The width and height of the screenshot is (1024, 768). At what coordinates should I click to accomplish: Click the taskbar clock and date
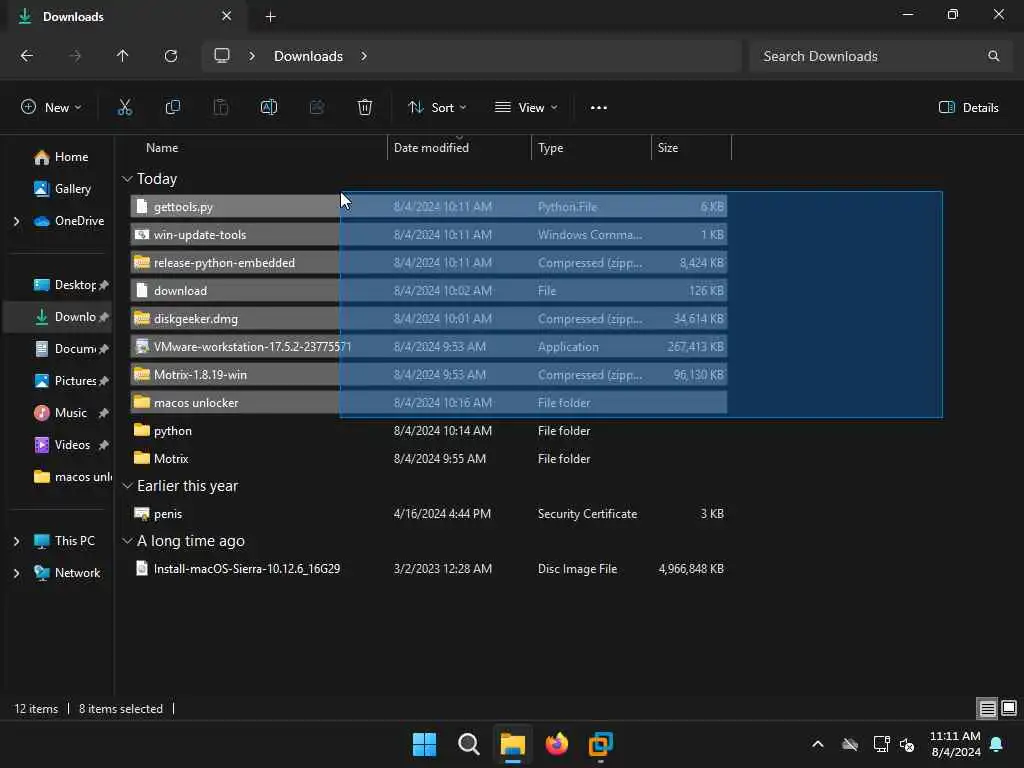955,744
